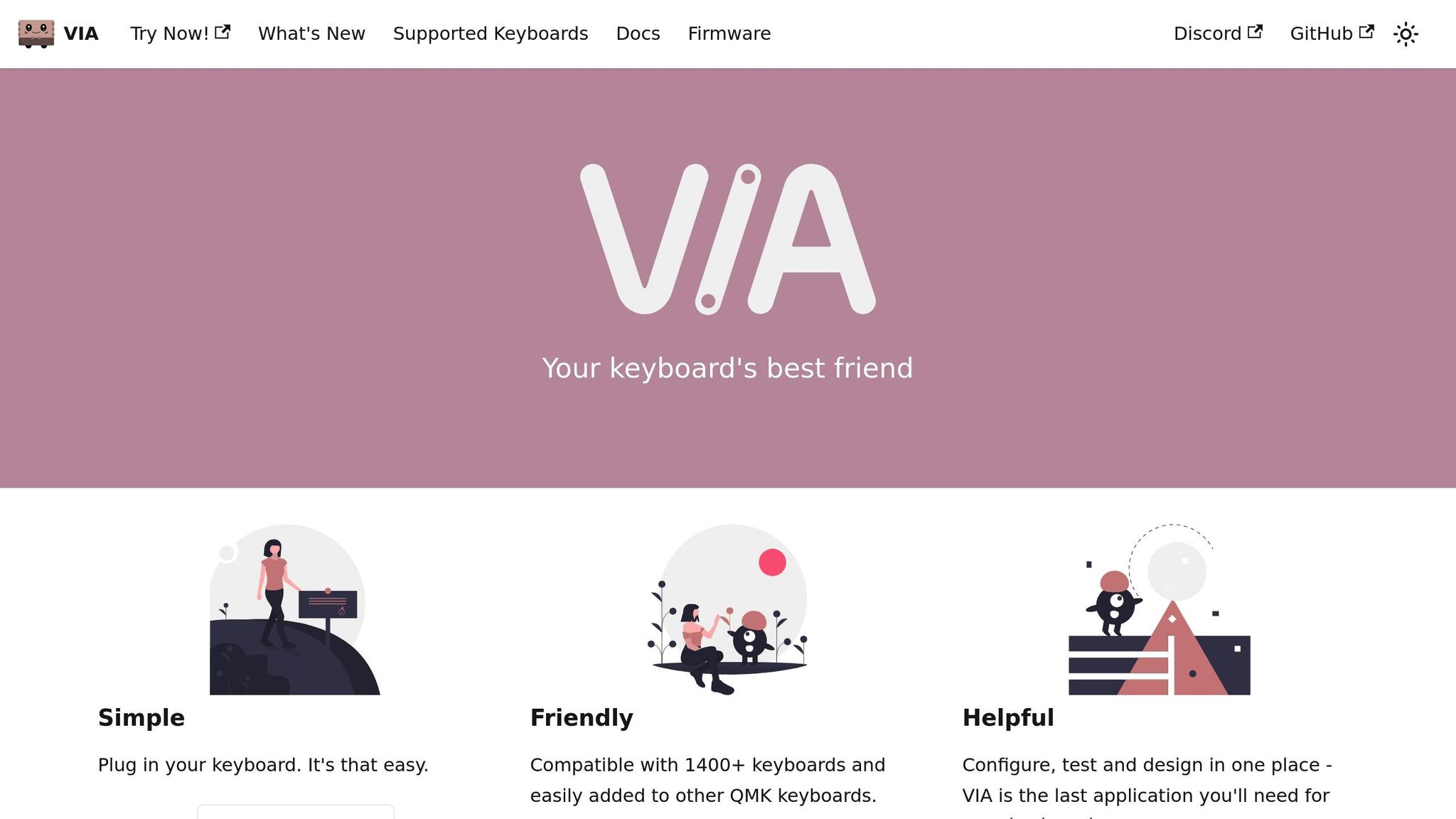Click the Try Now! link
The height and width of the screenshot is (819, 1456).
(x=169, y=33)
